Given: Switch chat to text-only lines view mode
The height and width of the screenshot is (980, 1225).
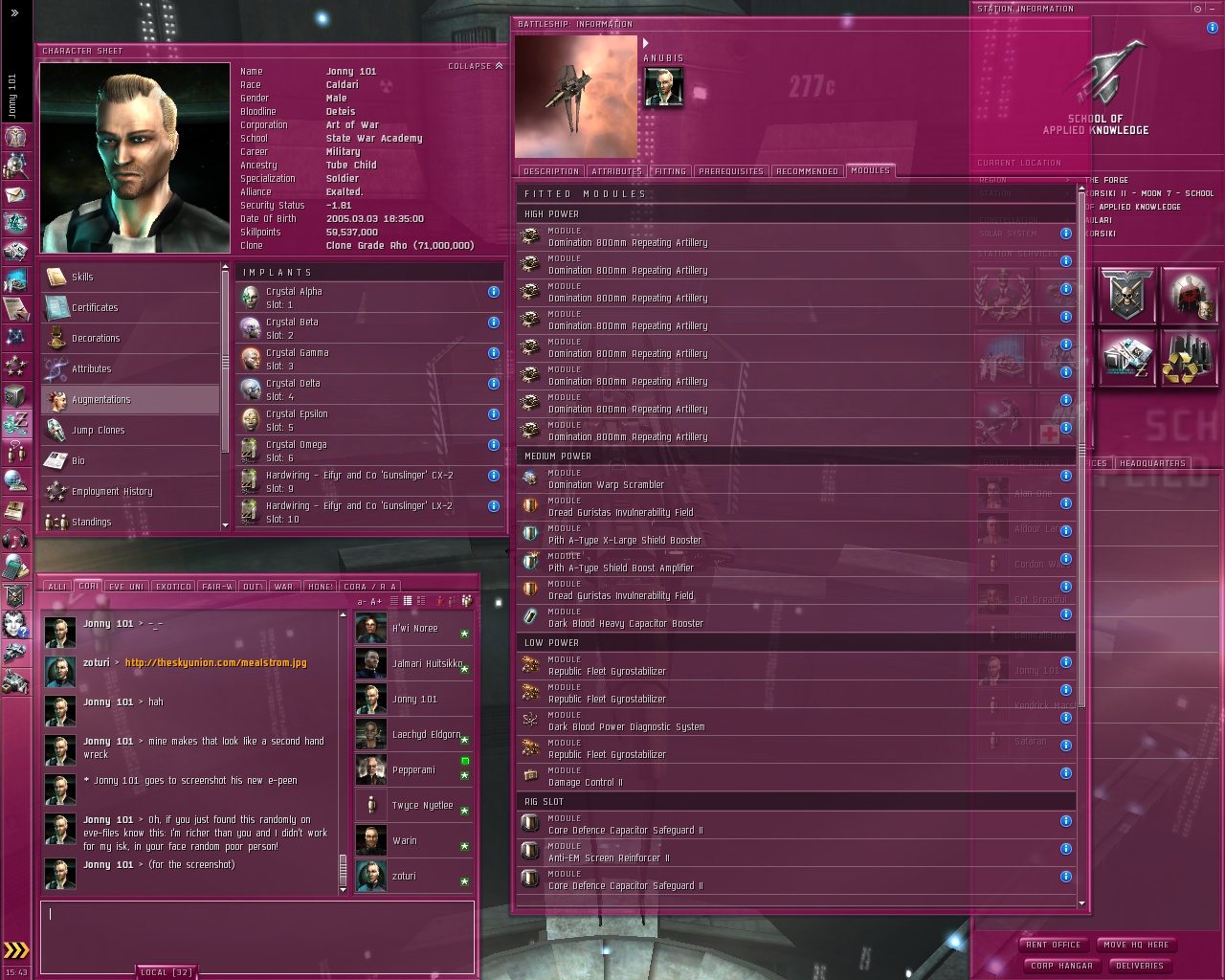Looking at the screenshot, I should pos(394,601).
